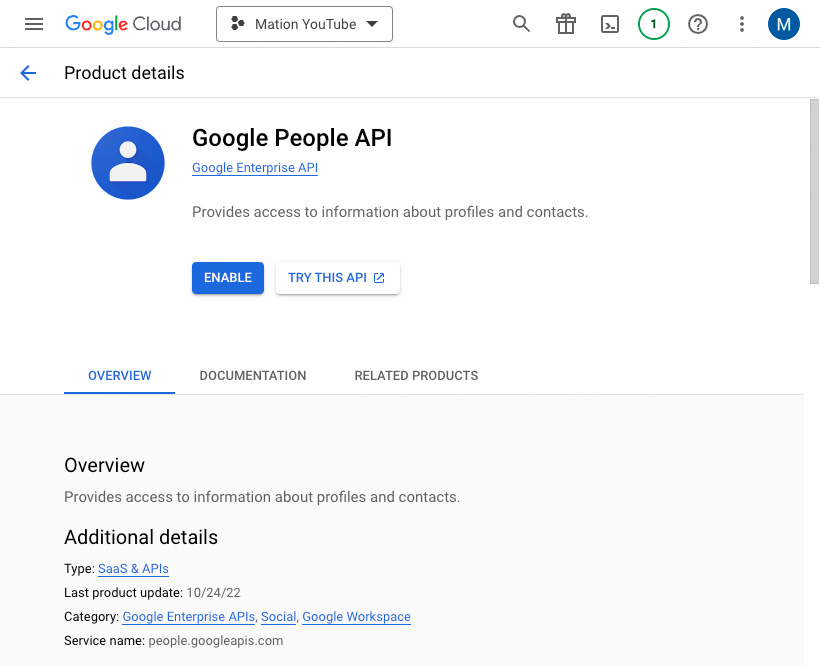Image resolution: width=820 pixels, height=666 pixels.
Task: Open the help question mark icon
Action: [x=698, y=24]
